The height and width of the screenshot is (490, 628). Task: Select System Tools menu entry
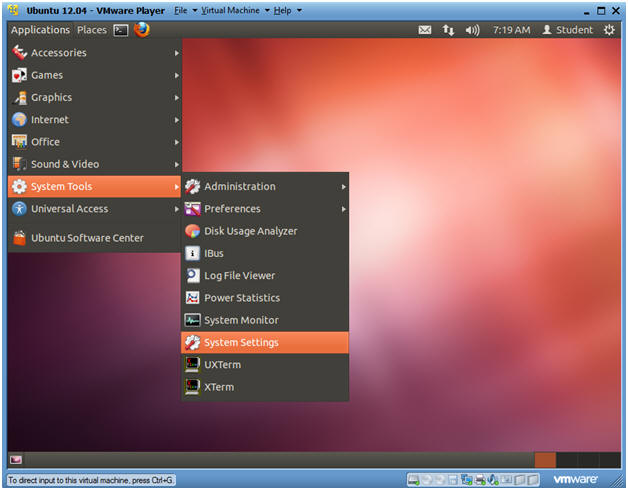[x=95, y=187]
